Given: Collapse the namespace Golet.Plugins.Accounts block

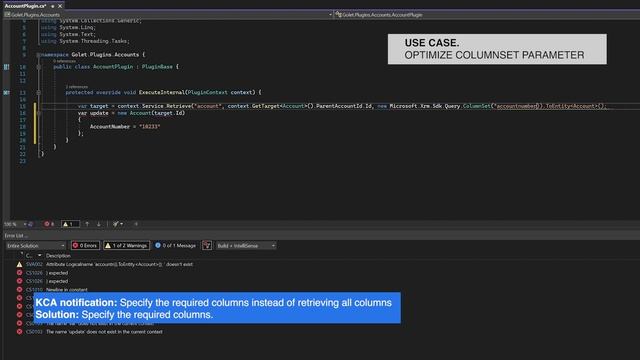Looking at the screenshot, I should (x=39, y=55).
